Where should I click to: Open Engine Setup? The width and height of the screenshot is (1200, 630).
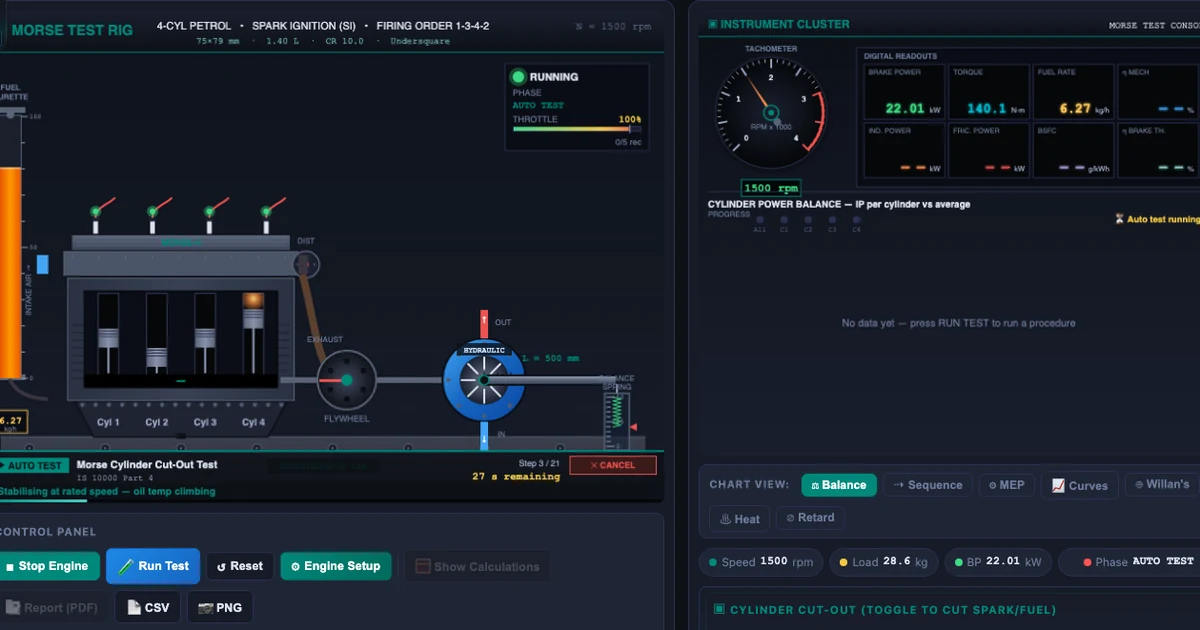pyautogui.click(x=335, y=566)
